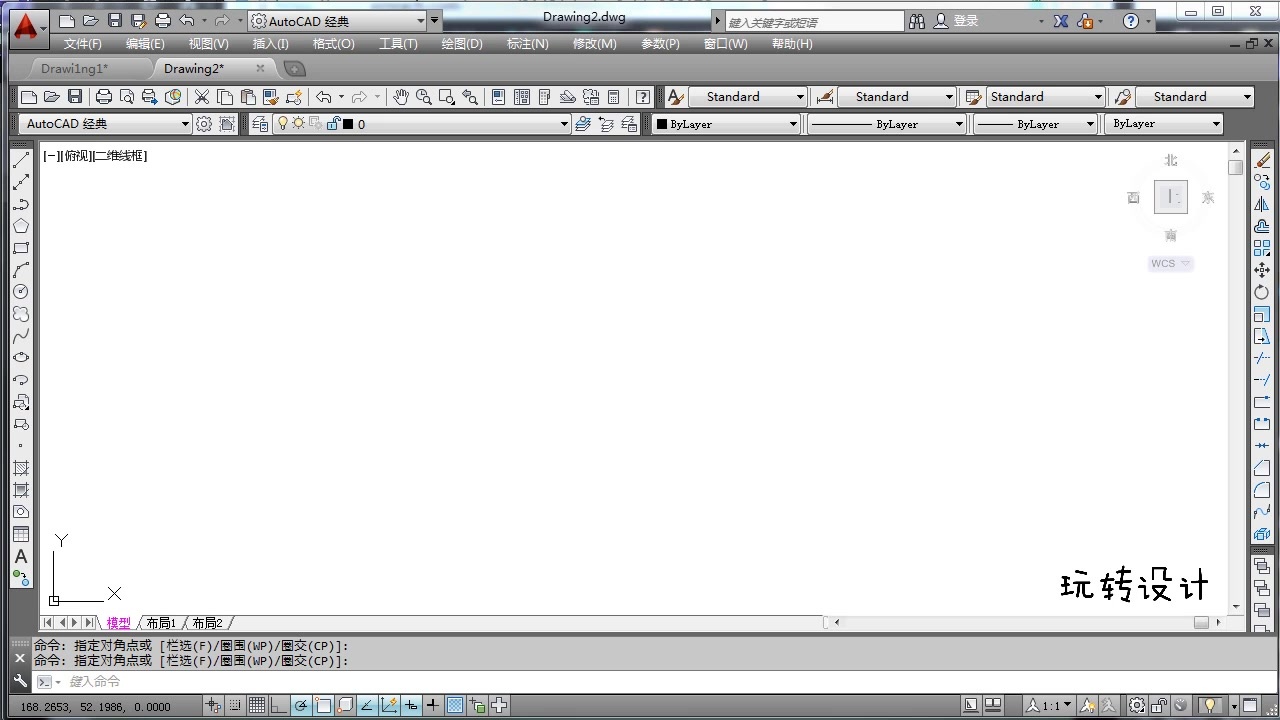1280x720 pixels.
Task: Select the Line tool in Draw toolbar
Action: pyautogui.click(x=21, y=161)
